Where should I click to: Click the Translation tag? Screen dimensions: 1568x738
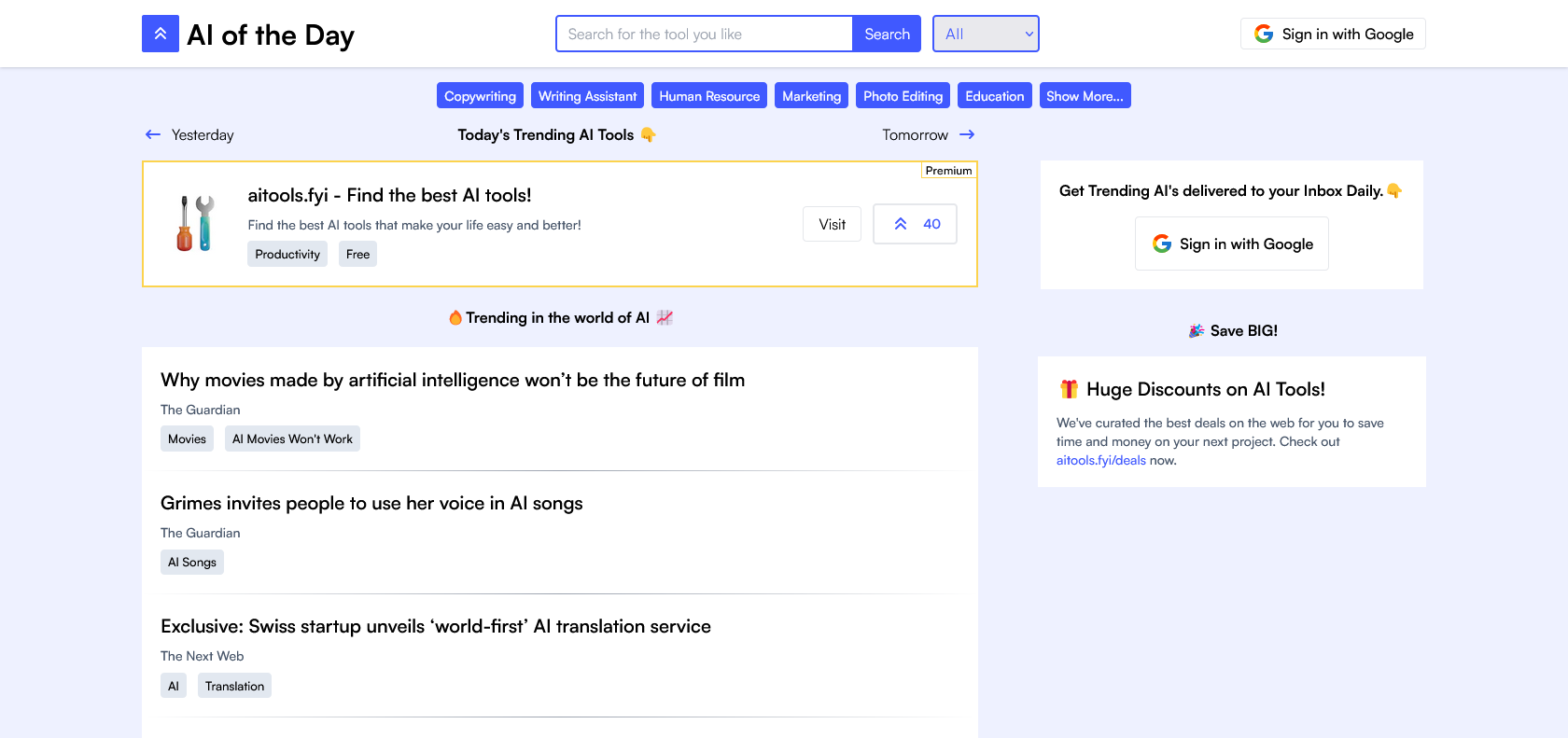click(x=234, y=686)
